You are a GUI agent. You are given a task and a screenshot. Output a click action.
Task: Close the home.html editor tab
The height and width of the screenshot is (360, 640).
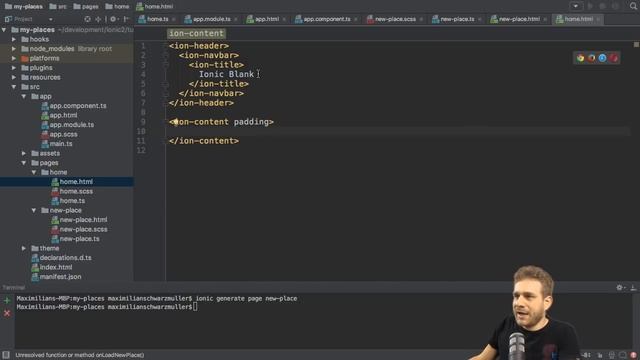[x=598, y=19]
